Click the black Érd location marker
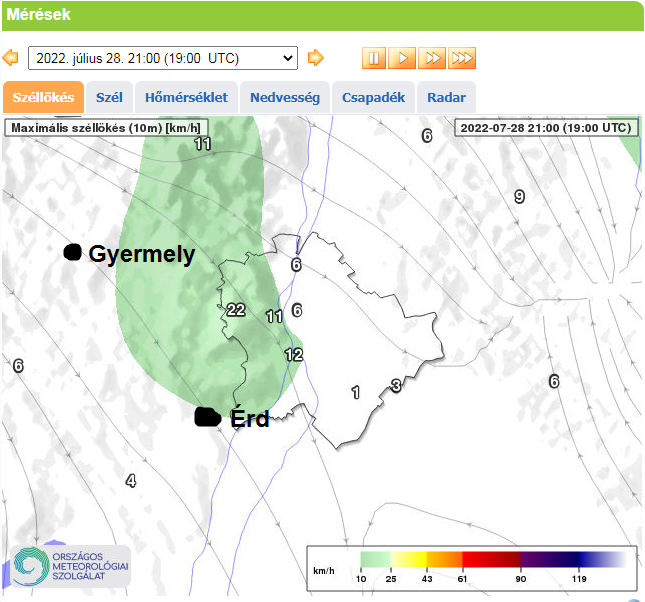The width and height of the screenshot is (645, 602). [207, 417]
